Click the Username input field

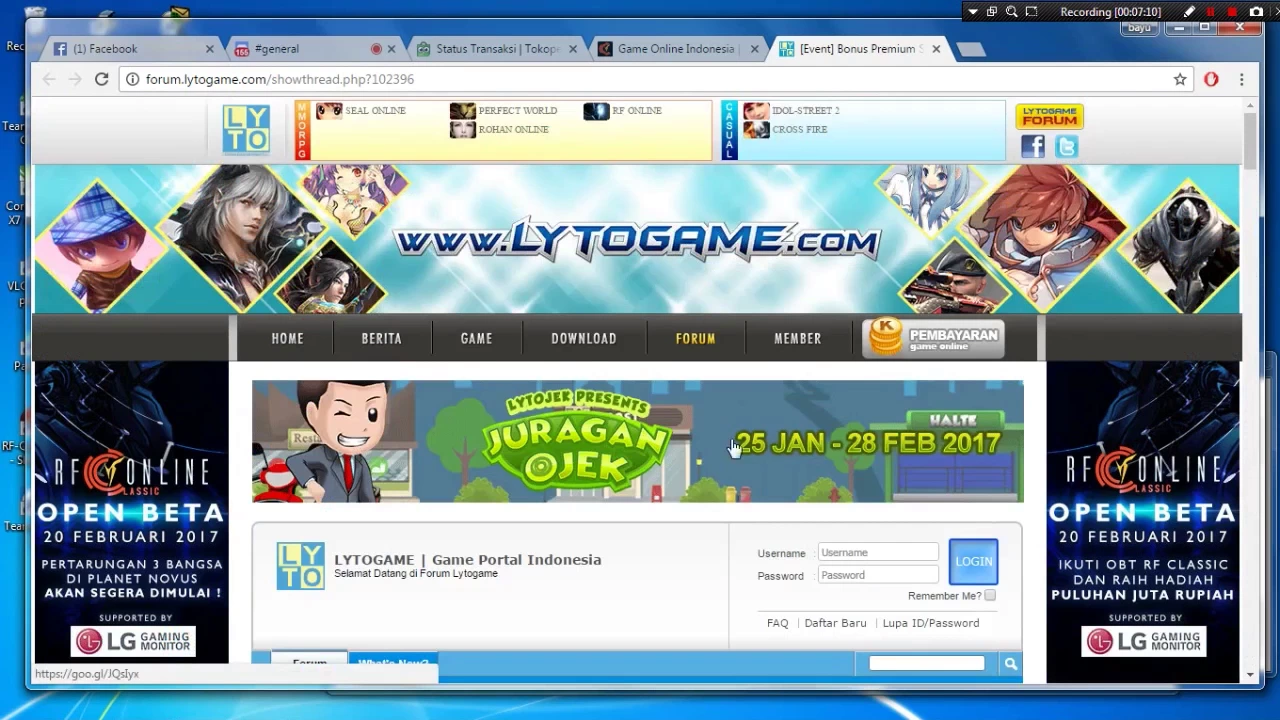tap(878, 552)
